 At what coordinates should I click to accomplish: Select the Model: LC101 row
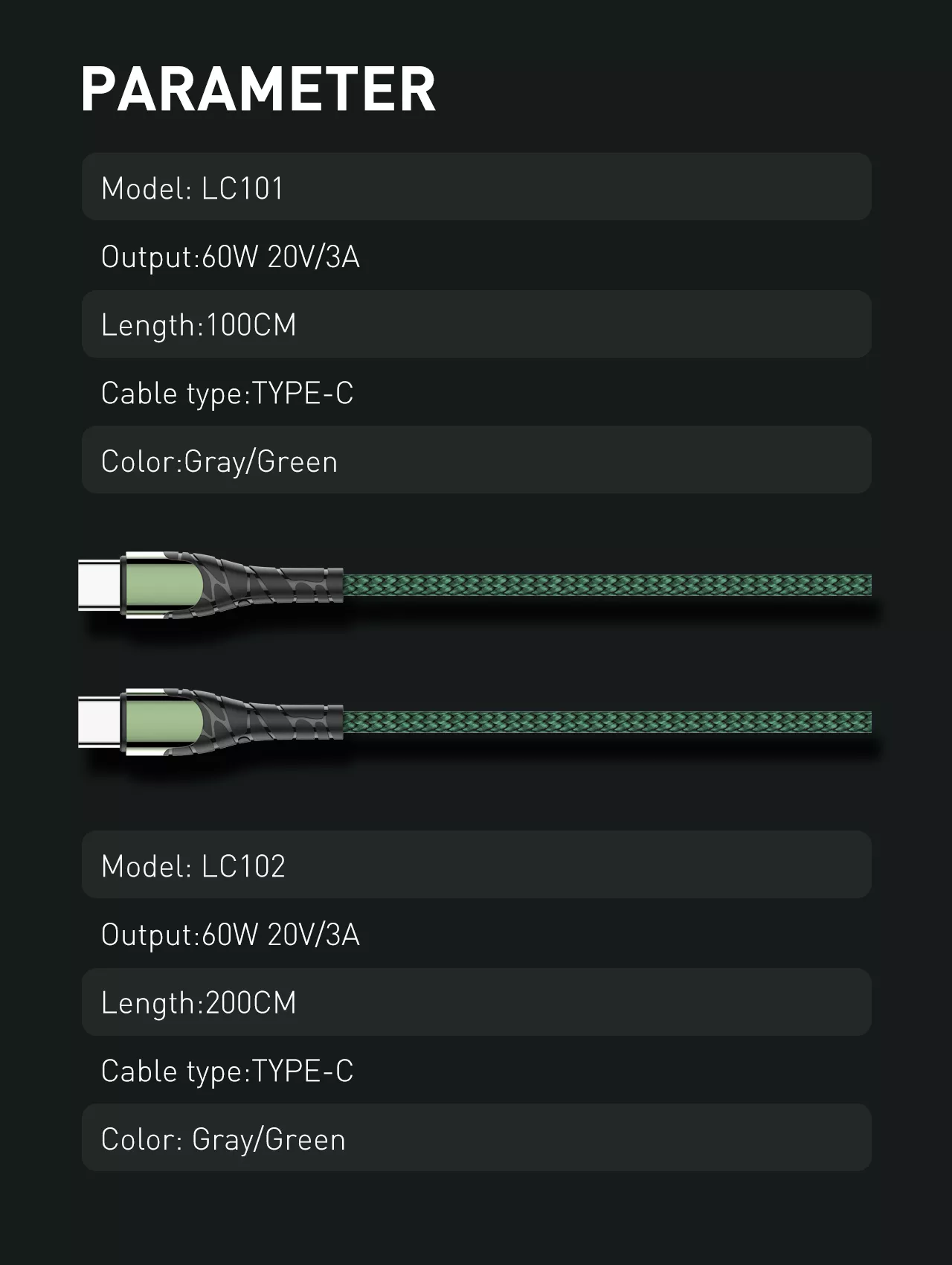pyautogui.click(x=476, y=187)
